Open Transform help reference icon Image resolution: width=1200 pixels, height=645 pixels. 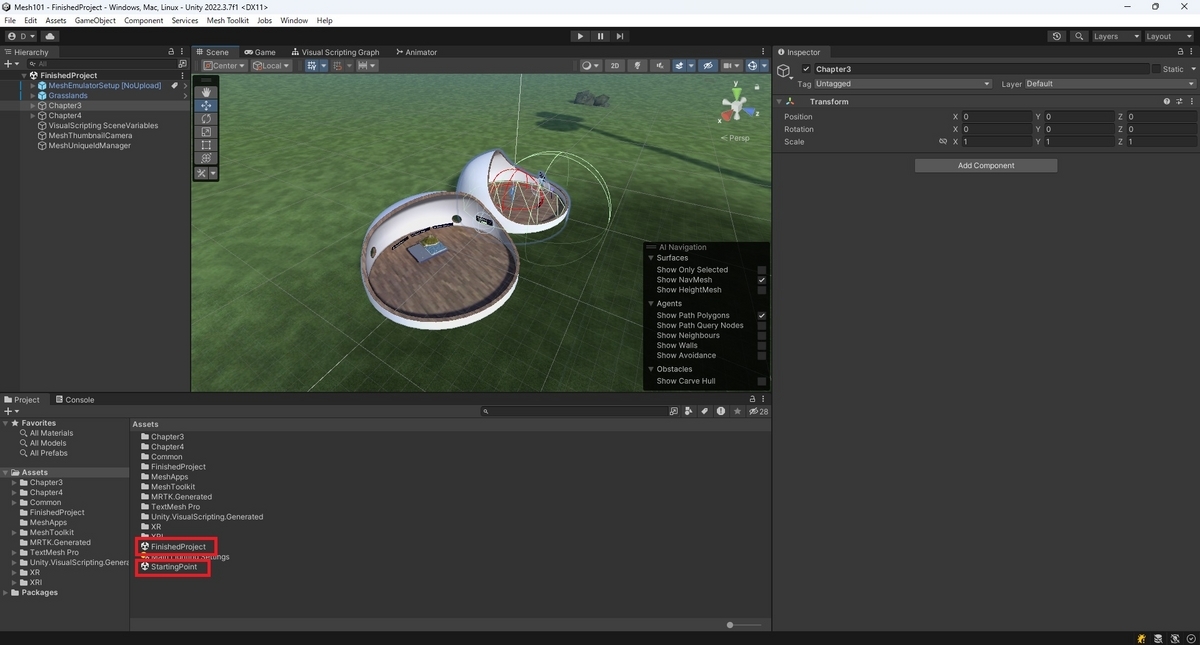tap(1167, 101)
